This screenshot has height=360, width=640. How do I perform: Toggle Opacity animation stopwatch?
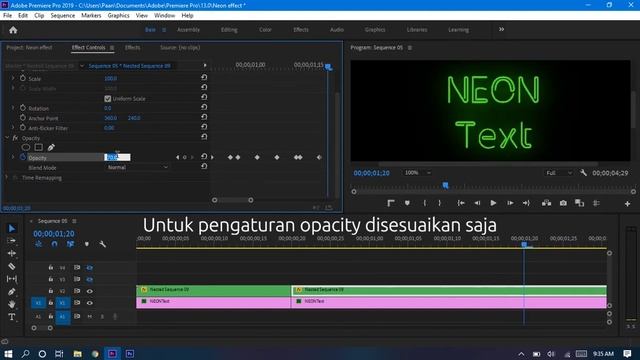click(23, 157)
